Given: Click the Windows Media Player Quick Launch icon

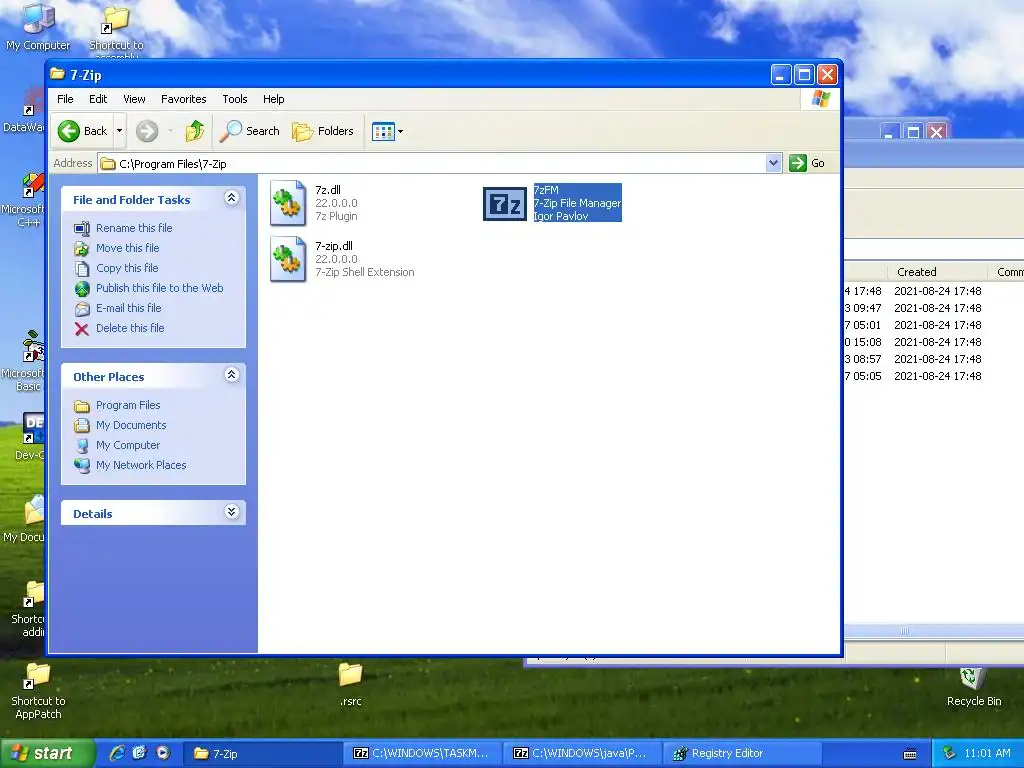Looking at the screenshot, I should point(163,753).
